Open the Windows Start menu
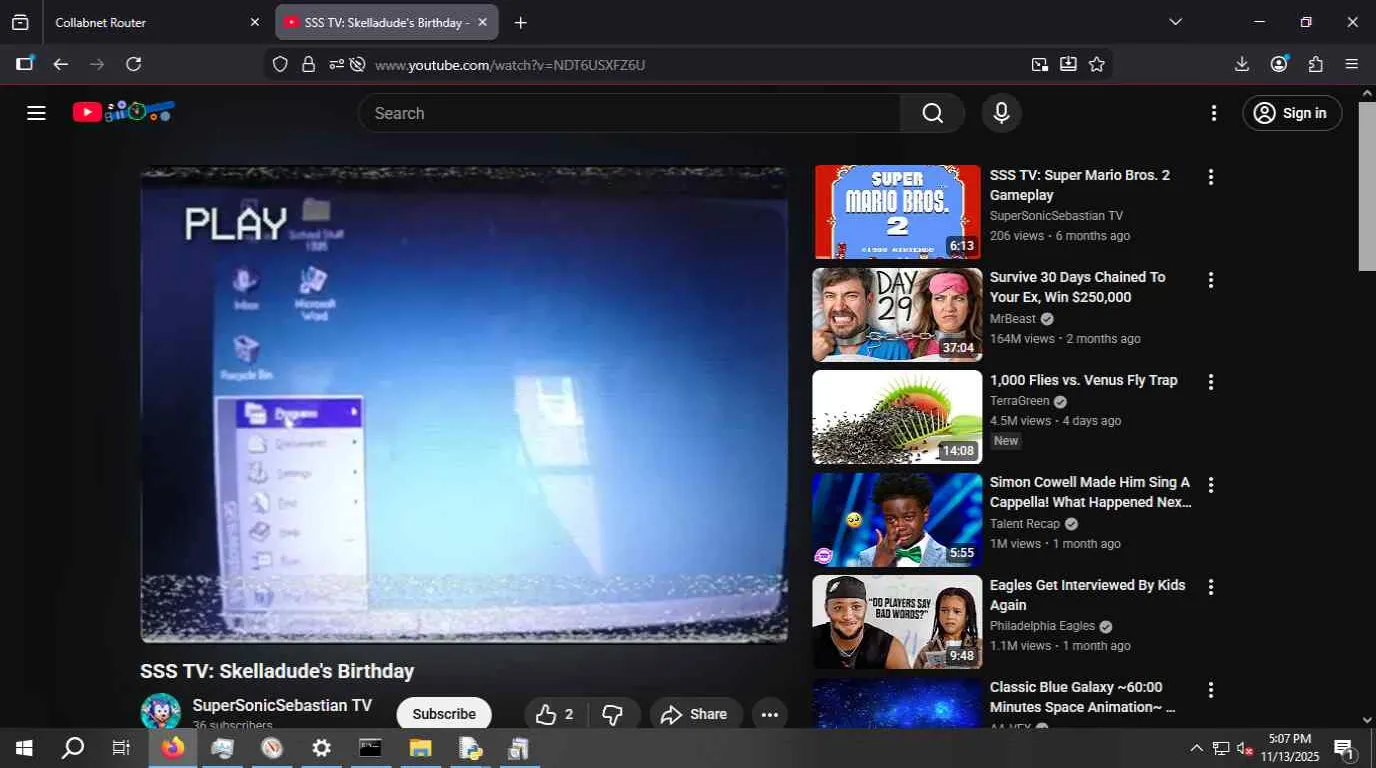 tap(24, 748)
